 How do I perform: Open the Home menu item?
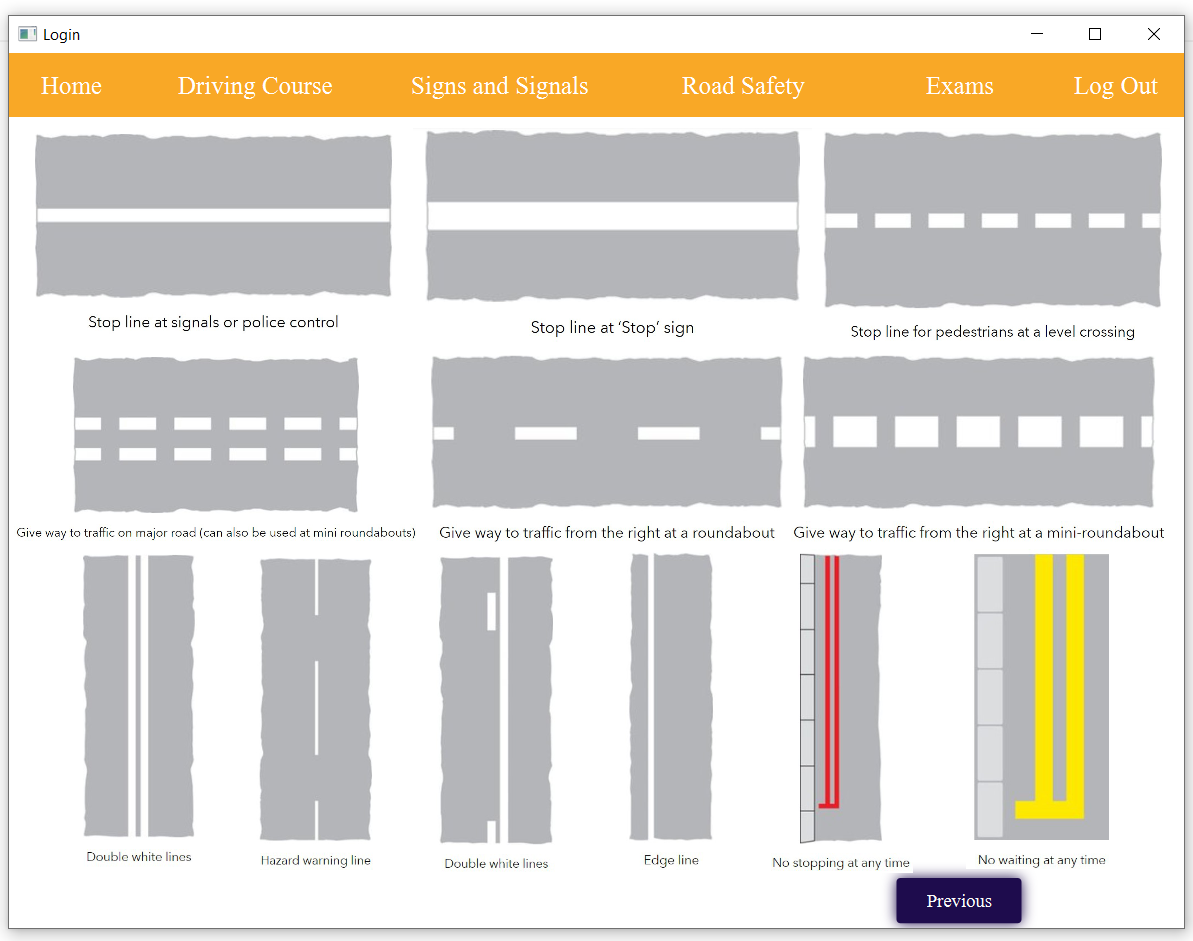71,86
